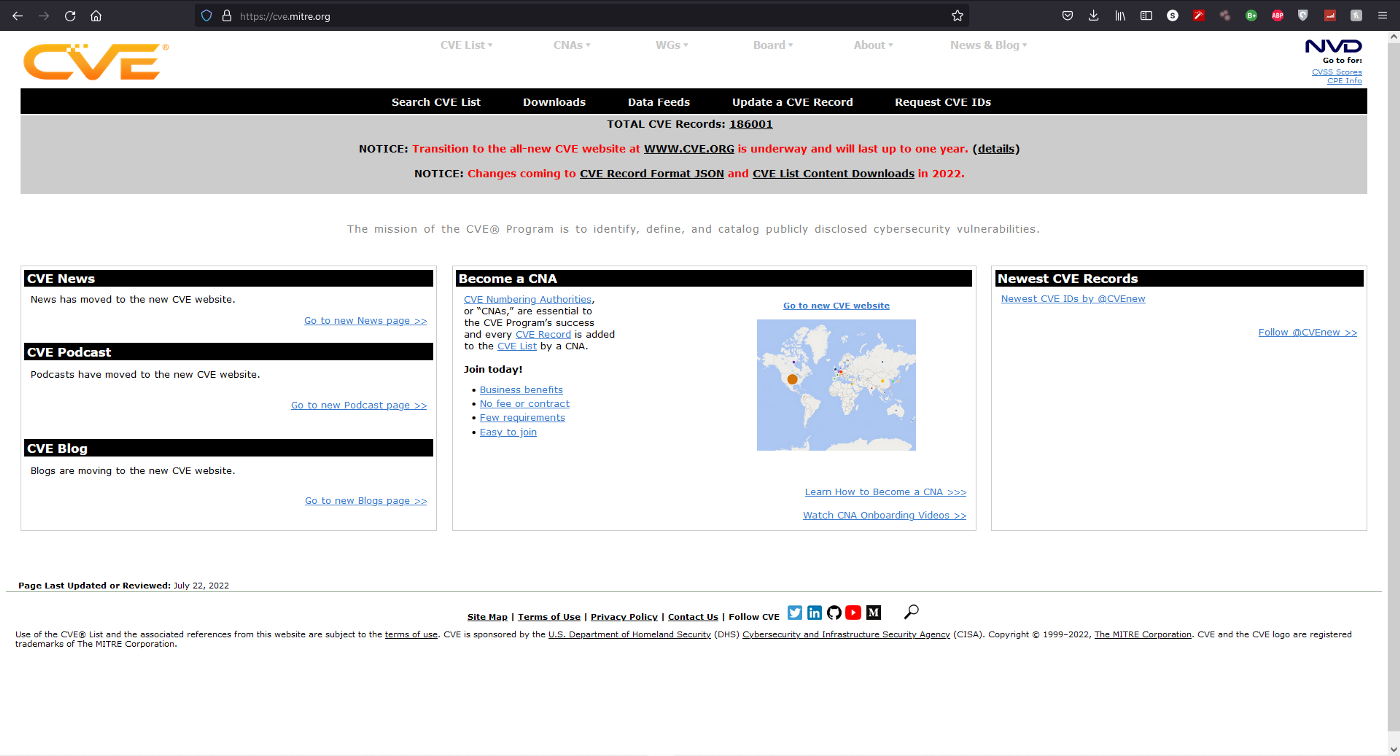
Task: Open the footer Site Map link
Action: point(487,617)
